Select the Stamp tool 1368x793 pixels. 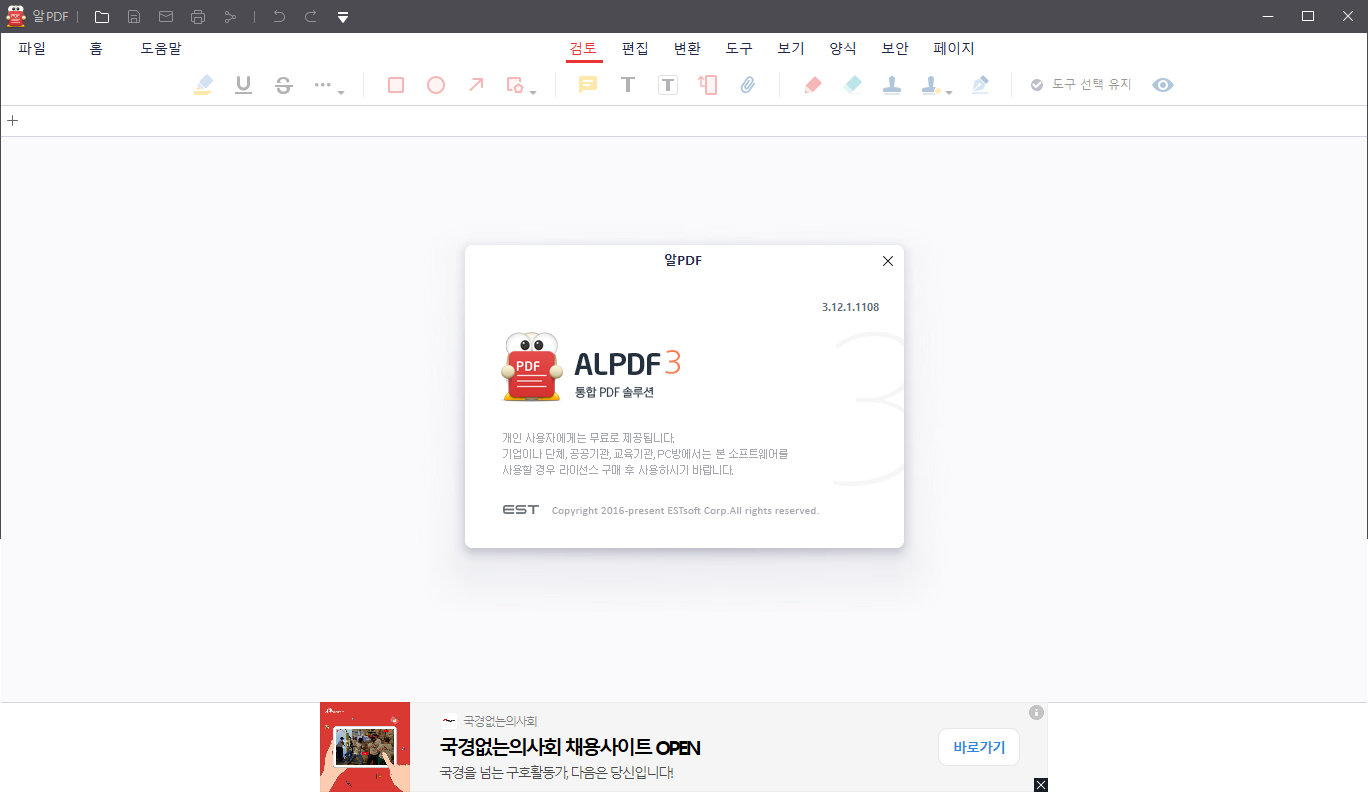[x=892, y=84]
